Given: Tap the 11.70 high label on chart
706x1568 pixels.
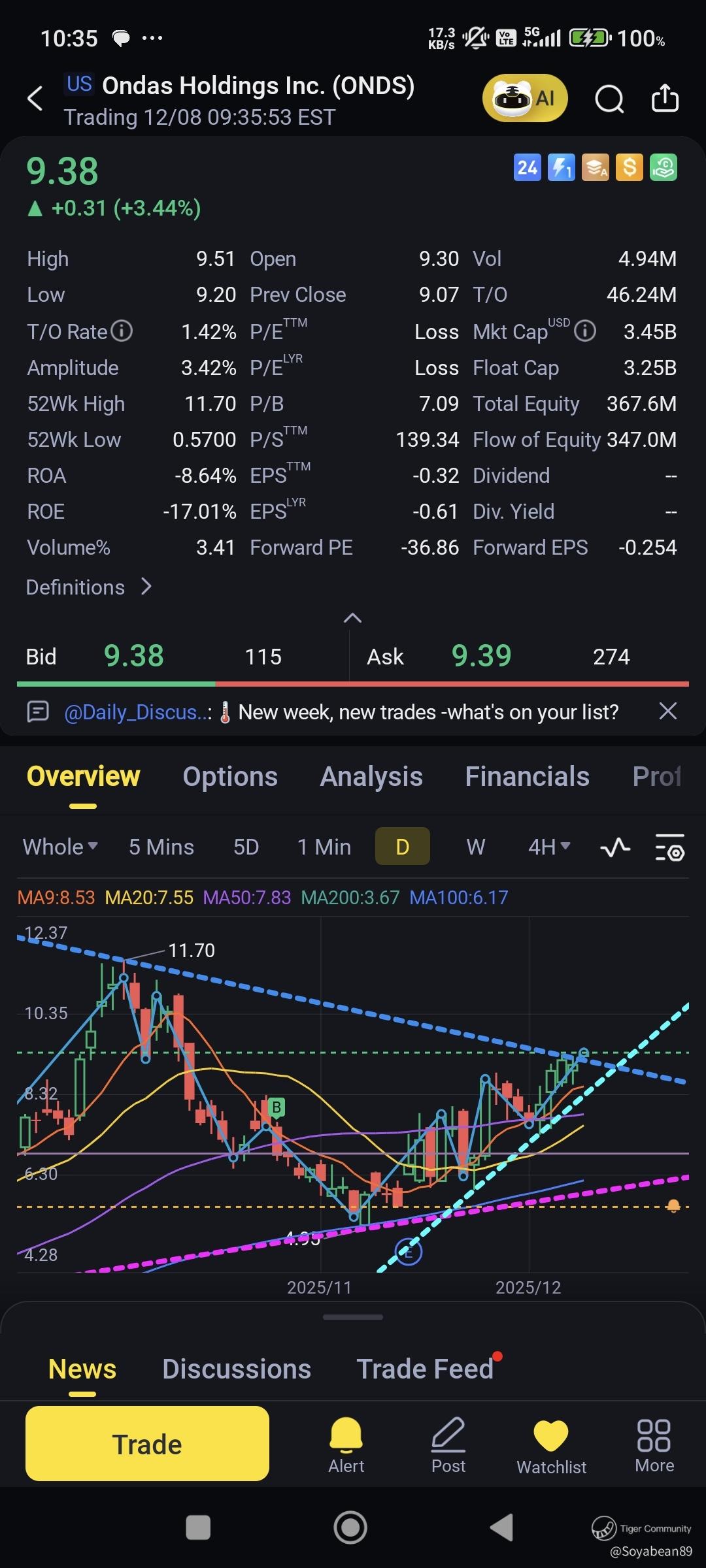Looking at the screenshot, I should point(192,951).
